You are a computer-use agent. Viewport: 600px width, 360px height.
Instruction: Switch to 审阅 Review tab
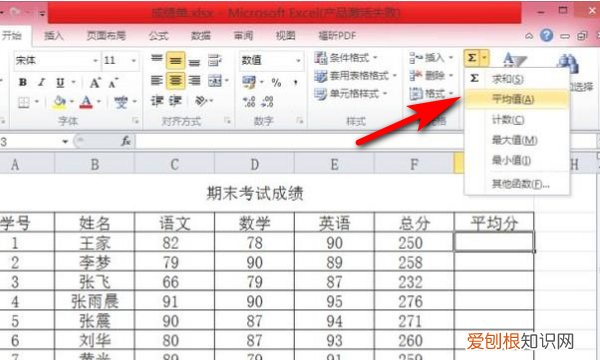tap(243, 36)
